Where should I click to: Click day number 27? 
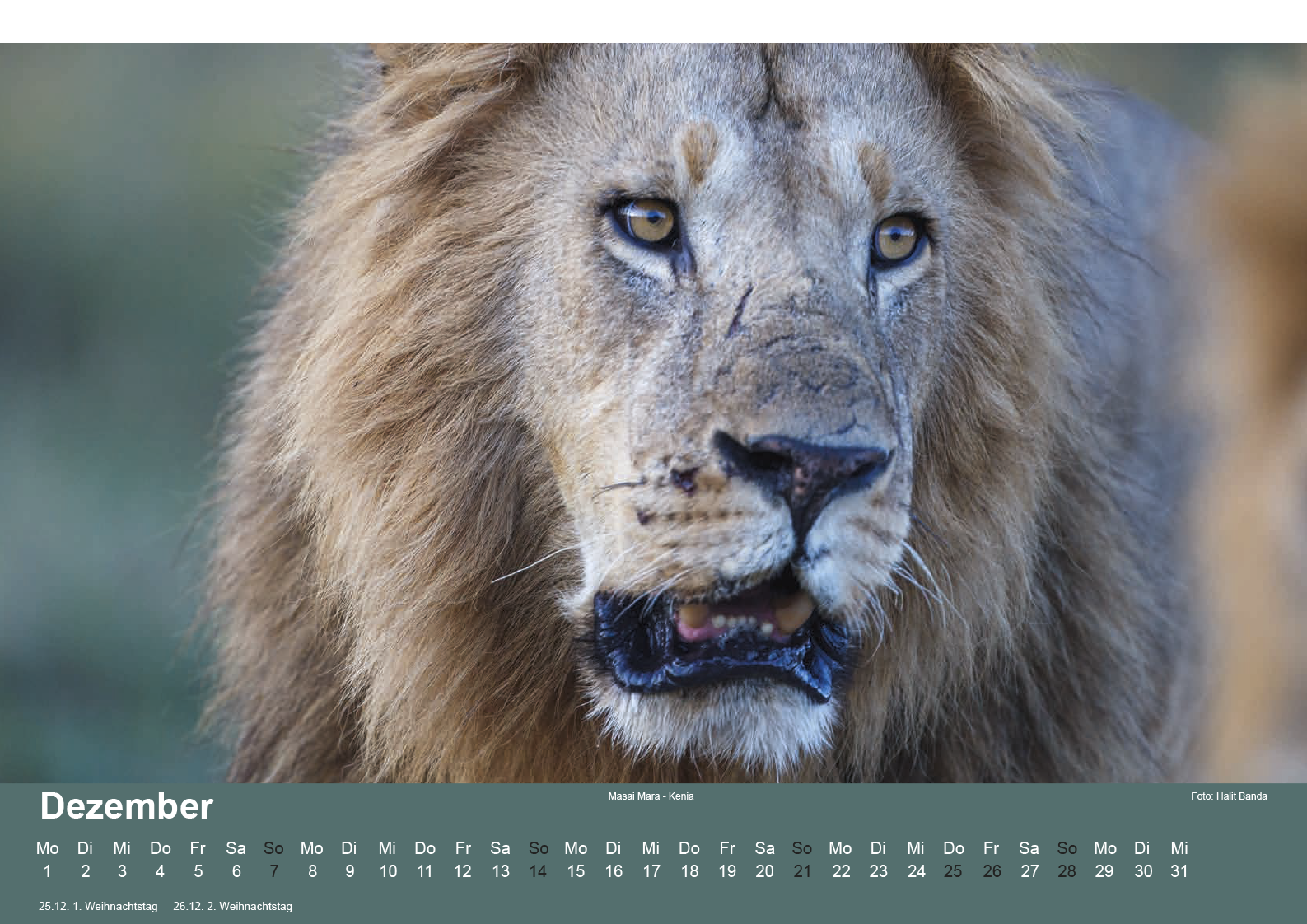pos(1029,871)
